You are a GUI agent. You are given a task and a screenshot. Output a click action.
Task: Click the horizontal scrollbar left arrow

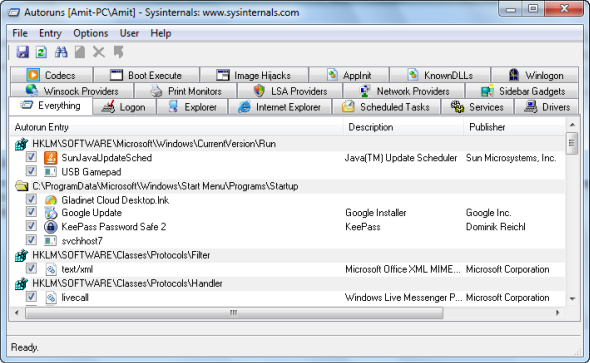point(17,313)
